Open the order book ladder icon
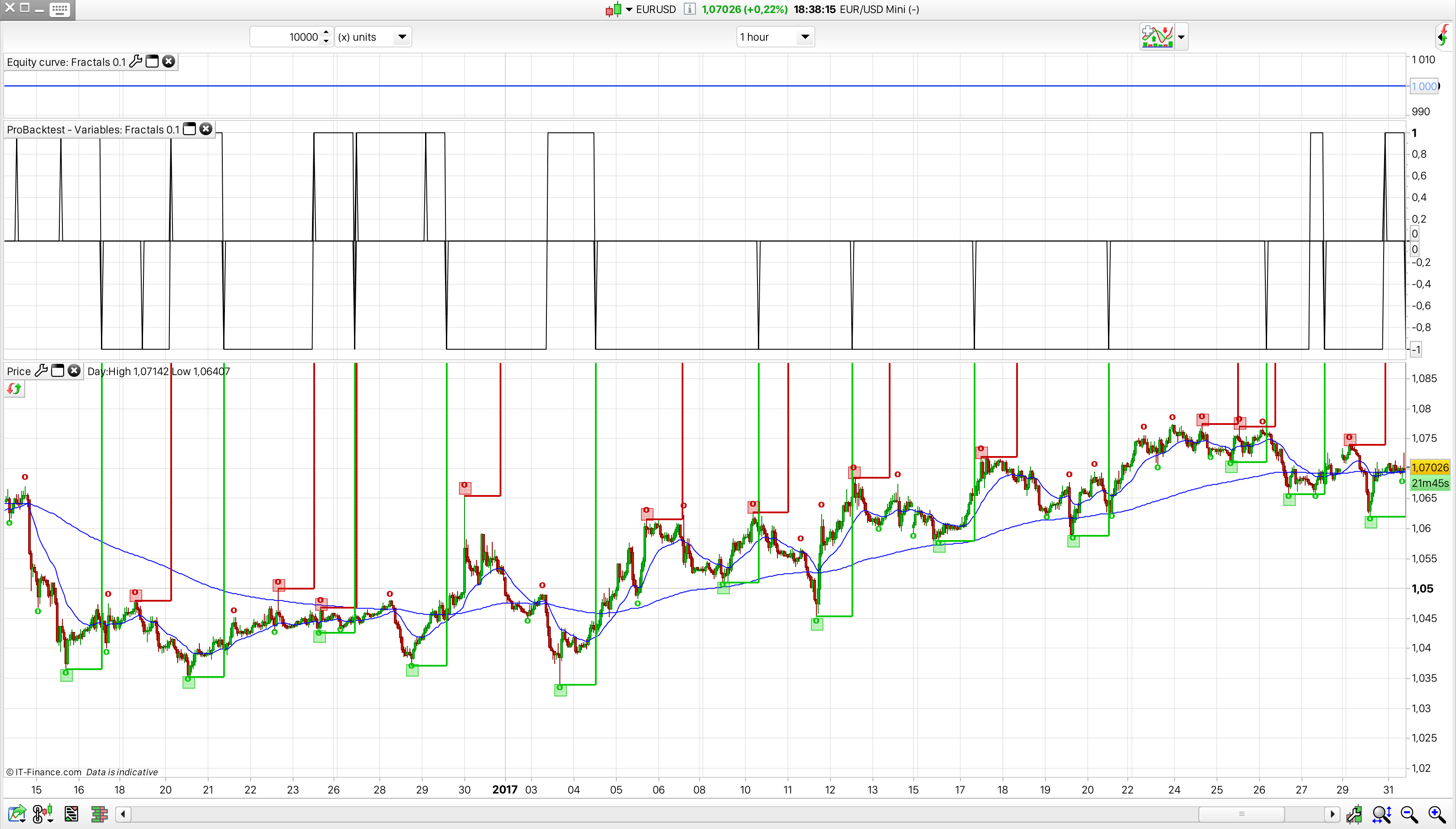Image resolution: width=1456 pixels, height=829 pixels. [x=99, y=814]
